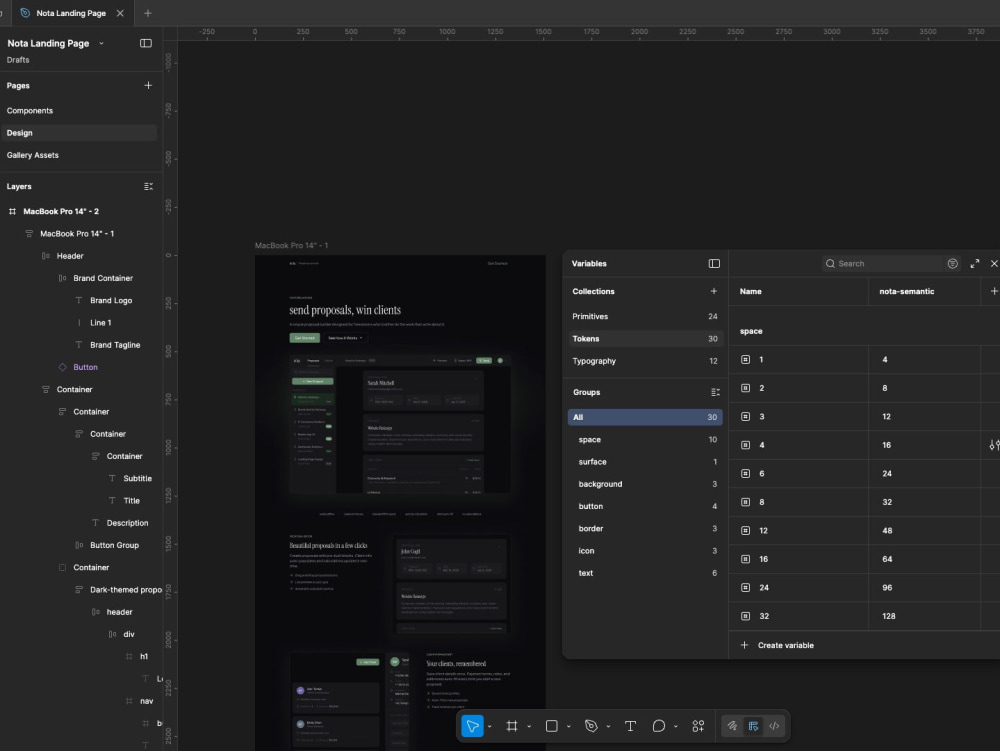Select the Rectangle shape tool

click(552, 725)
